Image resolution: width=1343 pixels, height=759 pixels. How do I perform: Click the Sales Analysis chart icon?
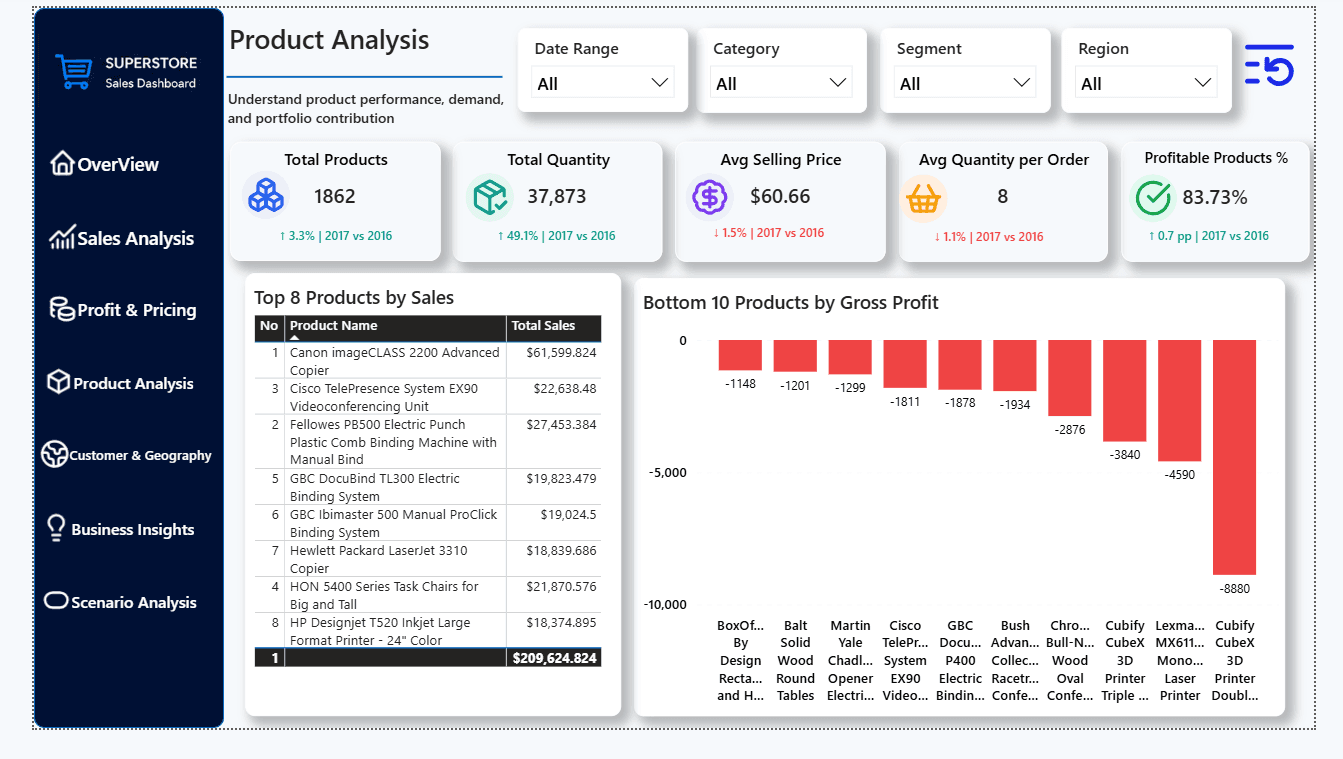click(62, 237)
